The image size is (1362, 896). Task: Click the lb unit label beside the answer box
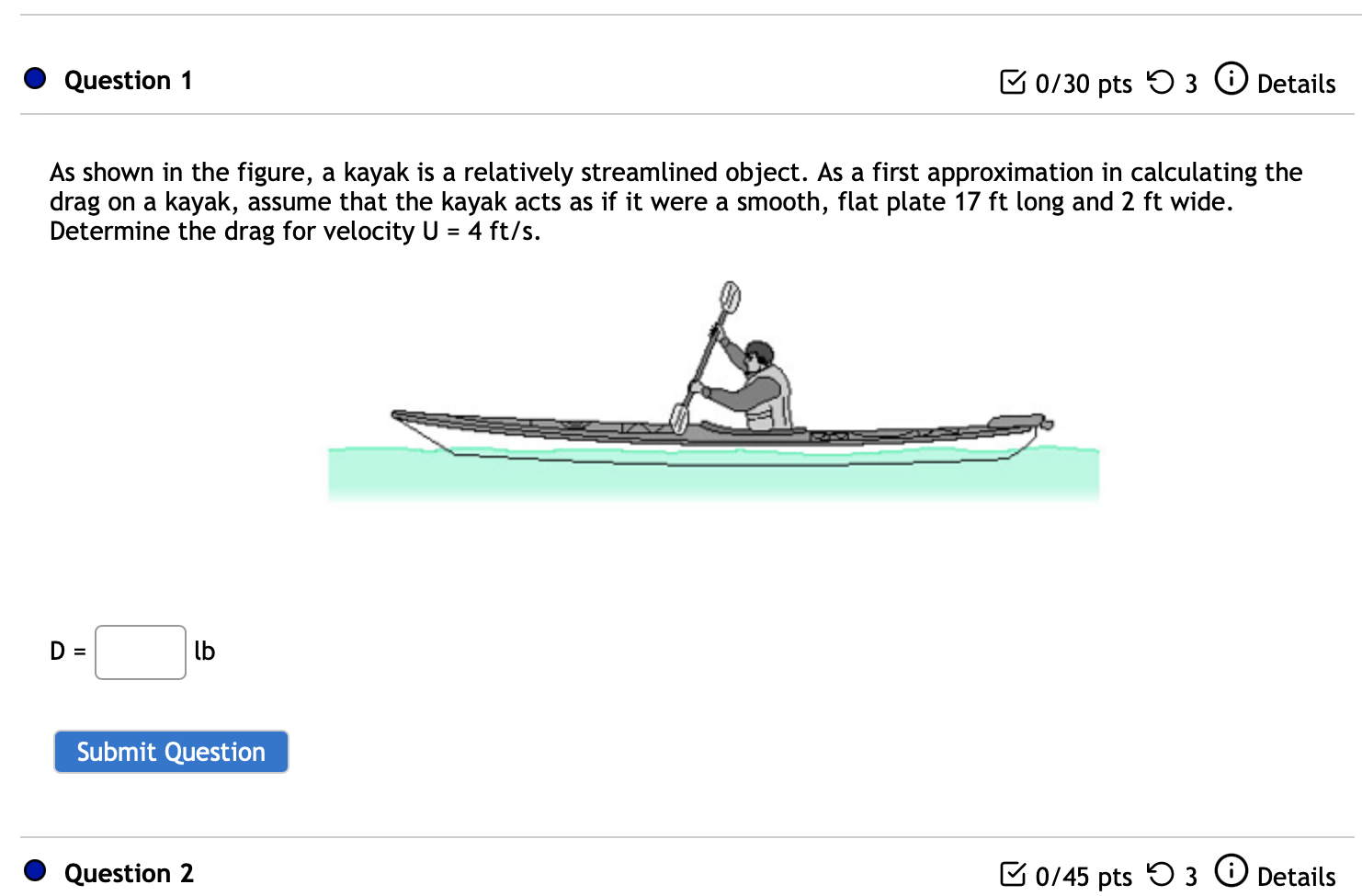(x=206, y=652)
